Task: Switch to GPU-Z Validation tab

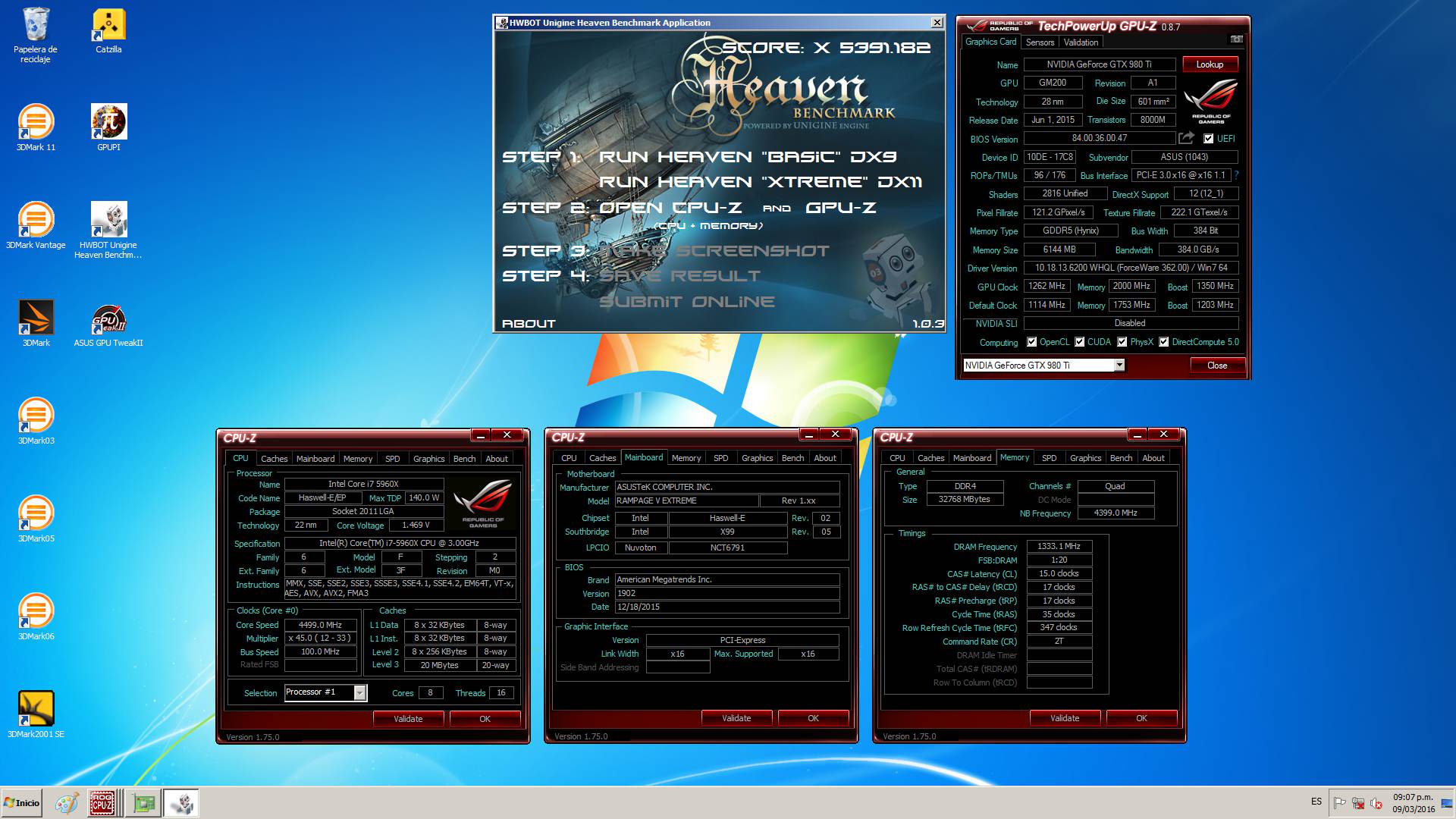Action: pos(1081,42)
